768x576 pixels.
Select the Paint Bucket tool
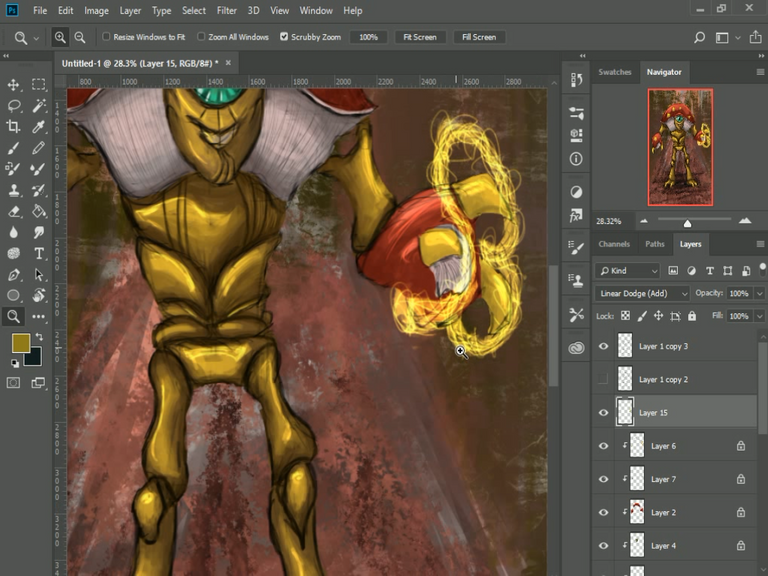(39, 211)
